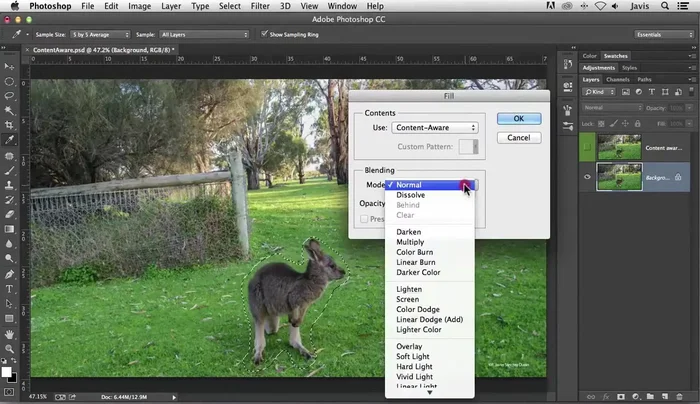Screen dimensions: 700x404
Task: Select the Lasso tool
Action: click(x=9, y=96)
